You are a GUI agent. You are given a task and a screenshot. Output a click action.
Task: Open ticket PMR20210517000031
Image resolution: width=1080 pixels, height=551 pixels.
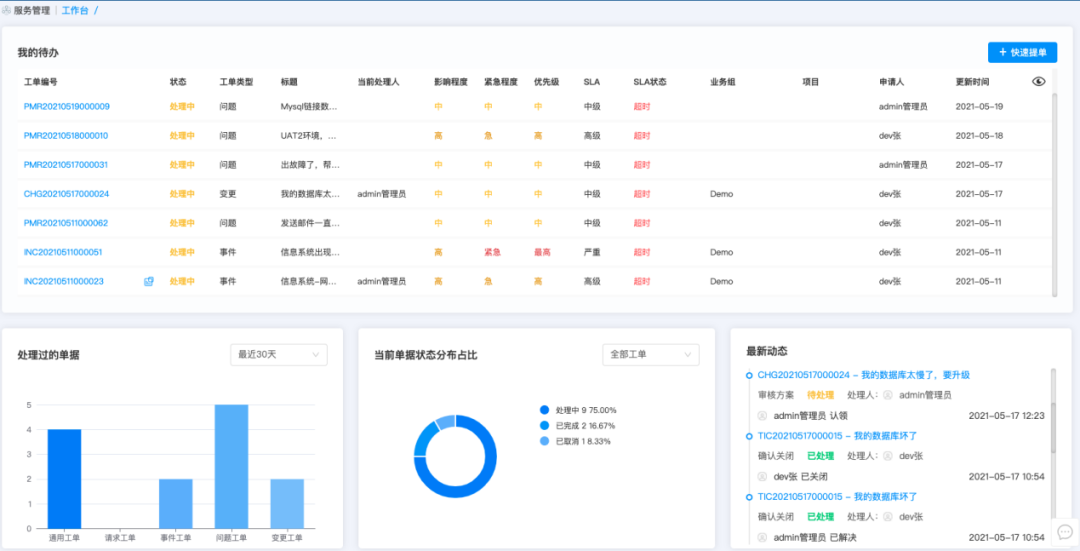(65, 165)
